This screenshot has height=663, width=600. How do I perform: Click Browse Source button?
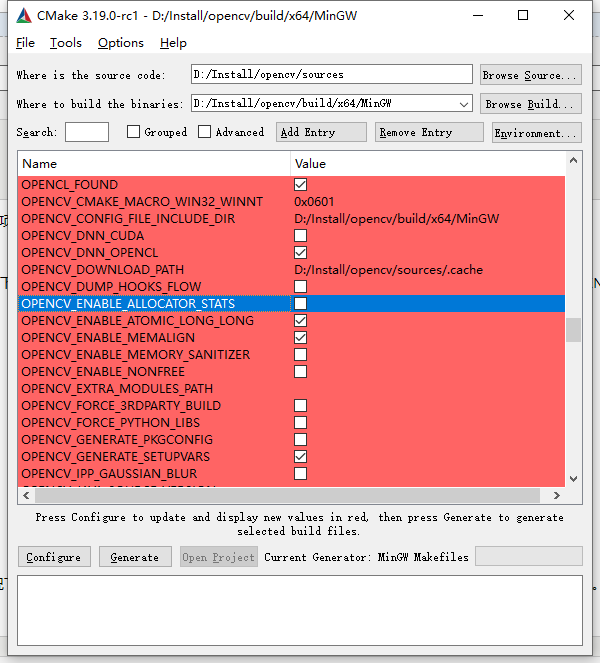click(531, 75)
